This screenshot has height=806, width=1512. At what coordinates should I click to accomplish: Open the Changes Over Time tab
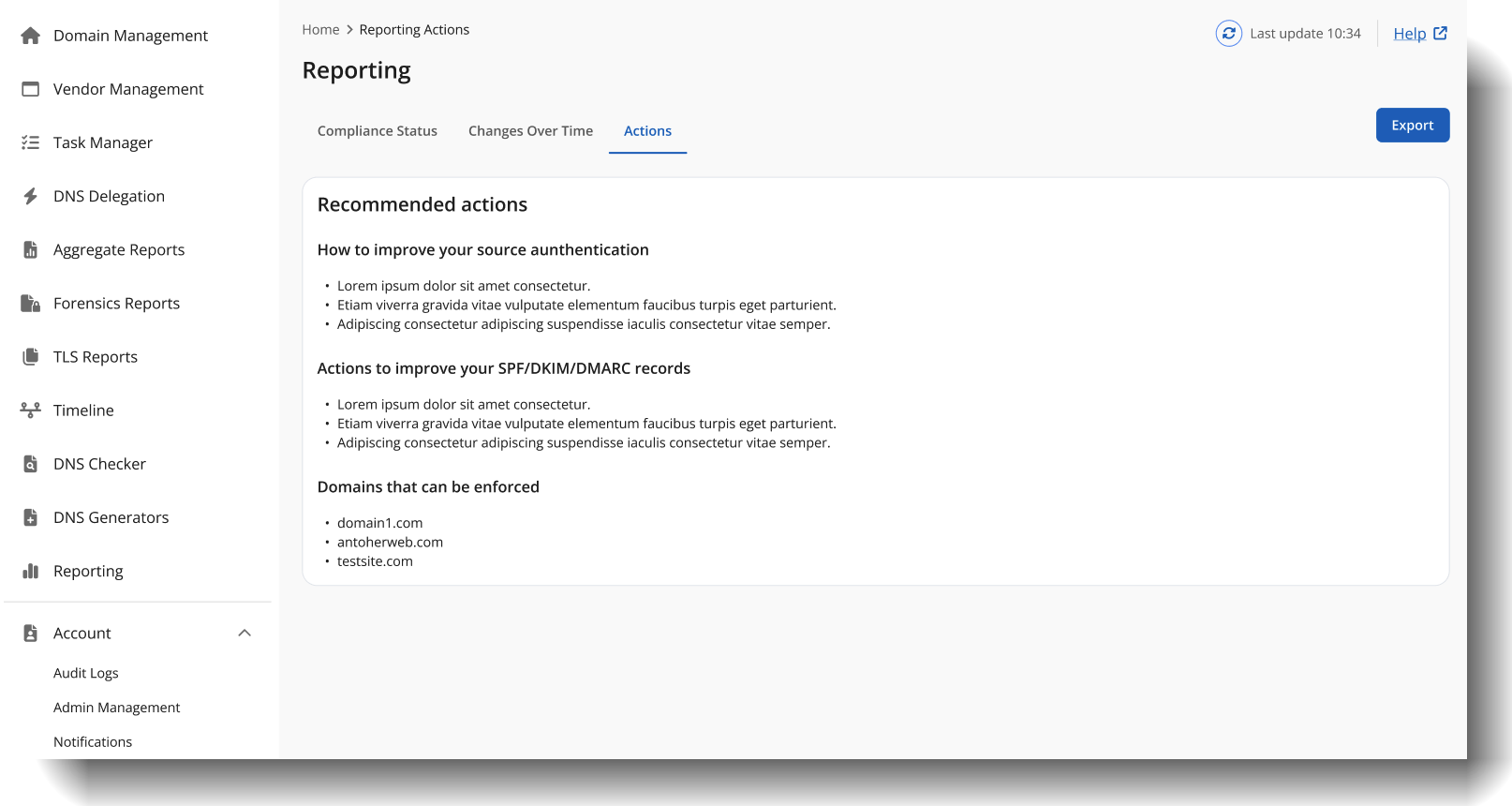[x=530, y=131]
